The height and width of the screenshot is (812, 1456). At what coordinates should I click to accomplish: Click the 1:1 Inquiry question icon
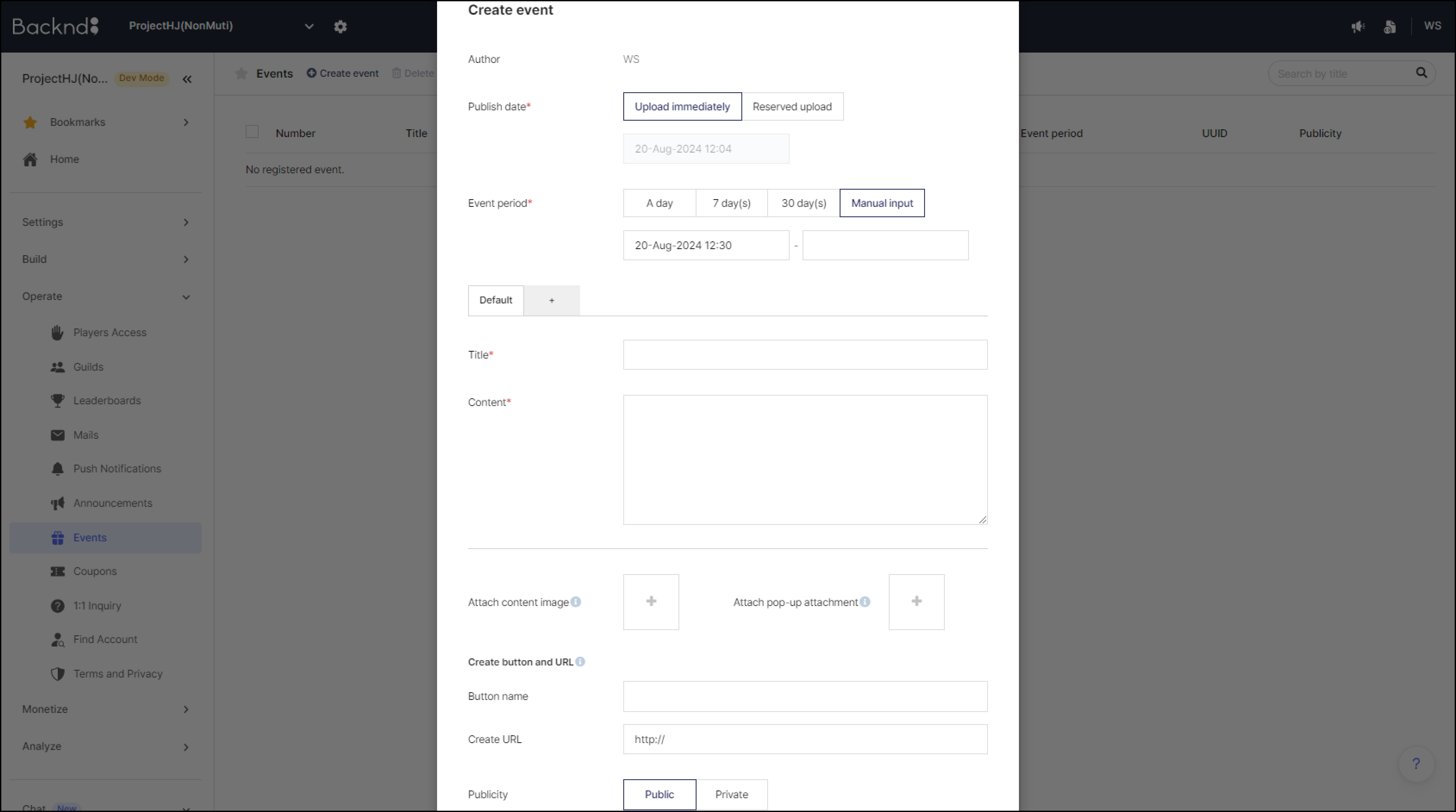pyautogui.click(x=58, y=606)
